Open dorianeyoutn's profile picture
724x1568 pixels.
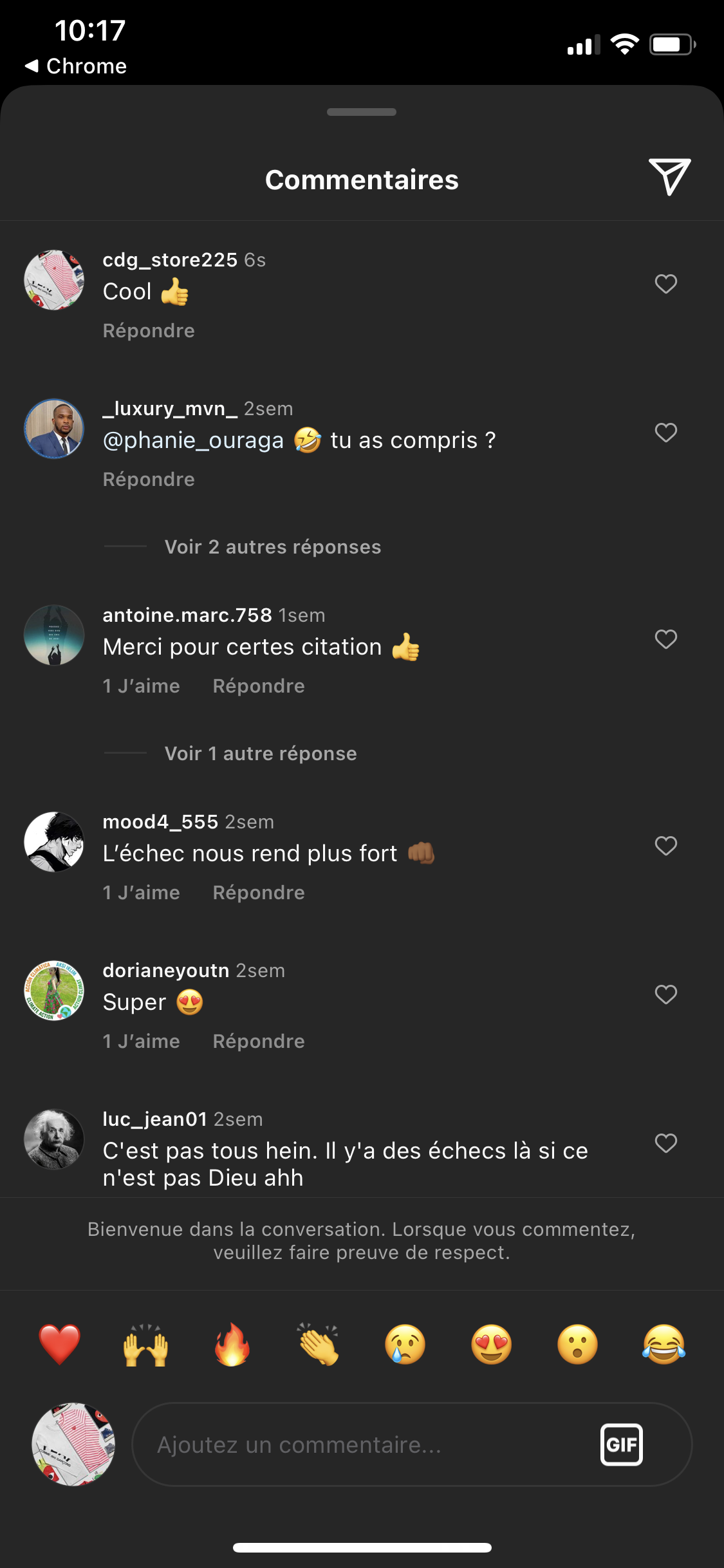pos(54,991)
